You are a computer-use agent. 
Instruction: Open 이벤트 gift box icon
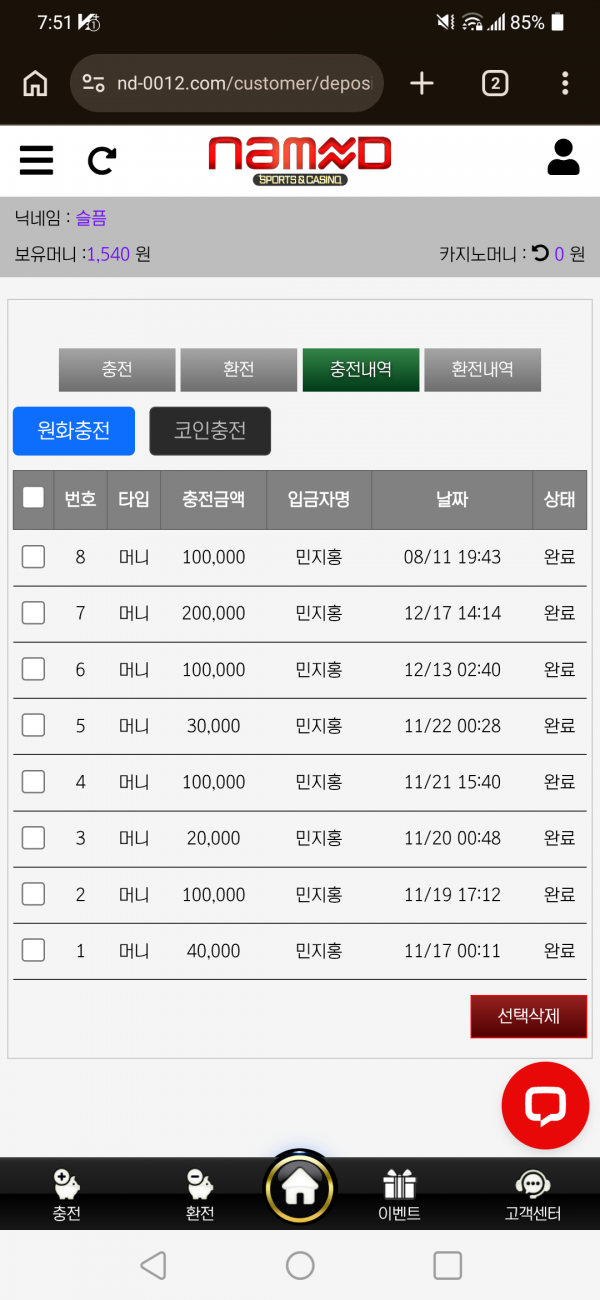[x=399, y=1185]
